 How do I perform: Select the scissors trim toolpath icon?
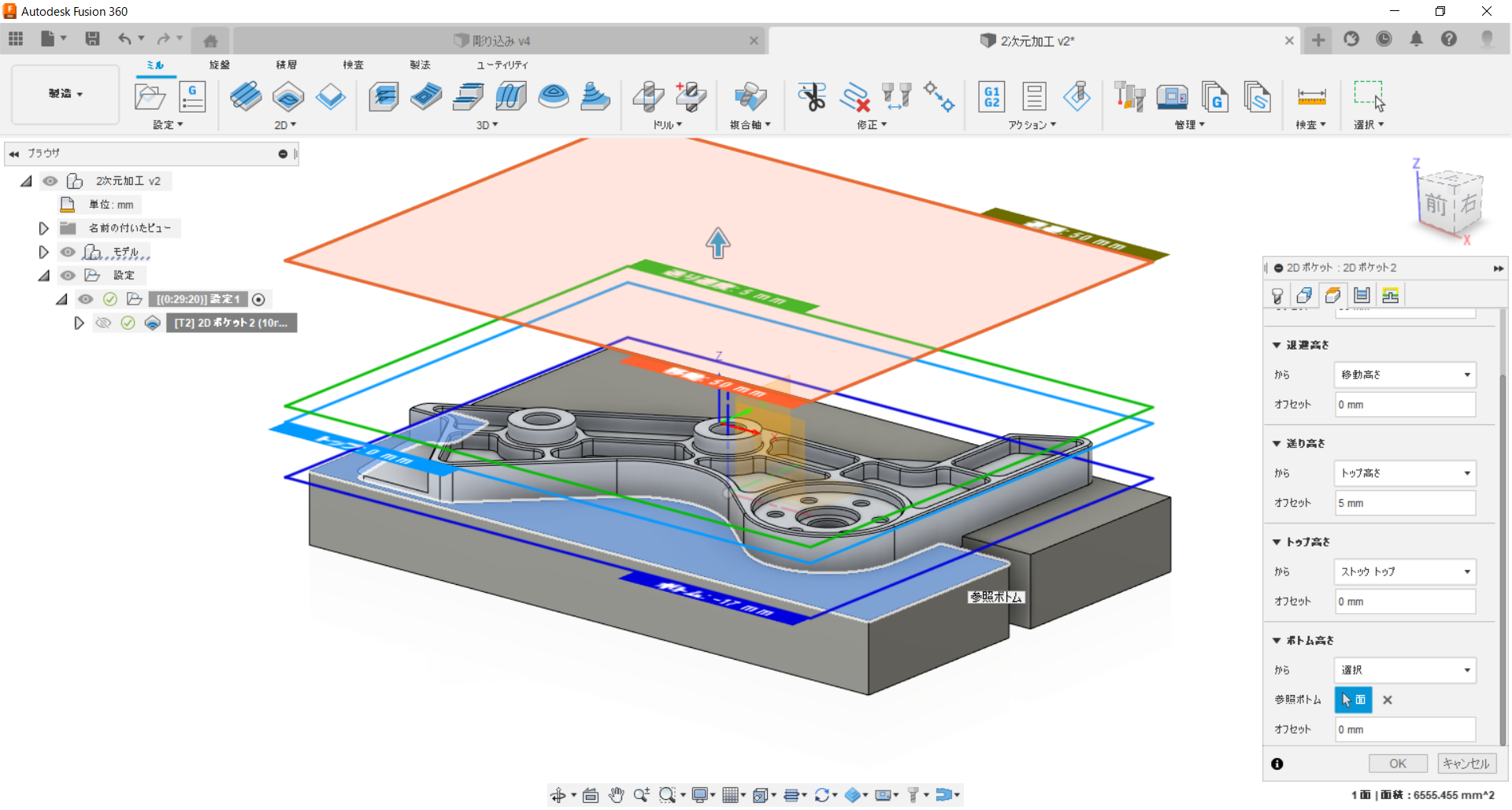click(x=811, y=97)
